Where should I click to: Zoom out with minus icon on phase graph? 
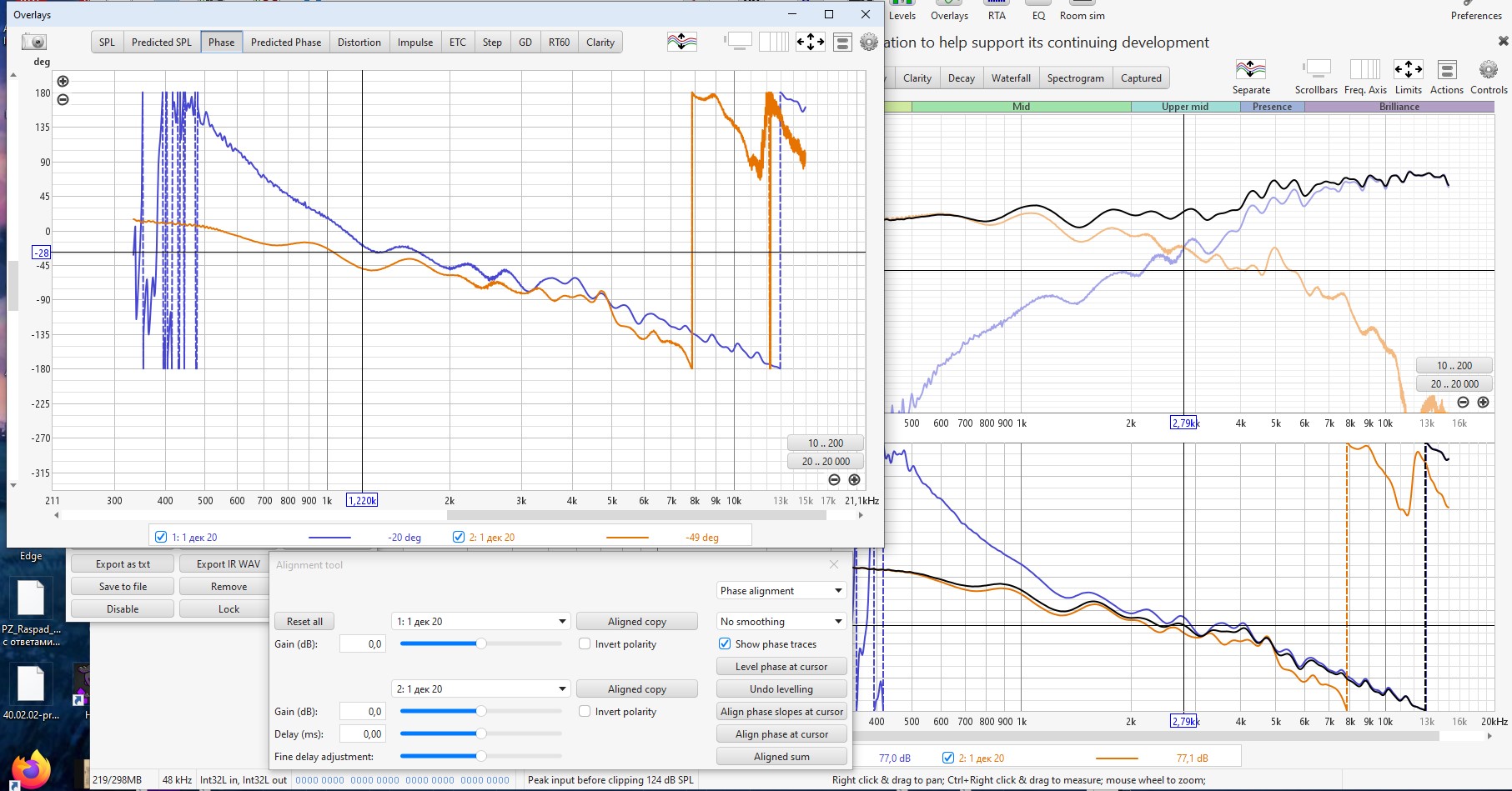(x=63, y=99)
